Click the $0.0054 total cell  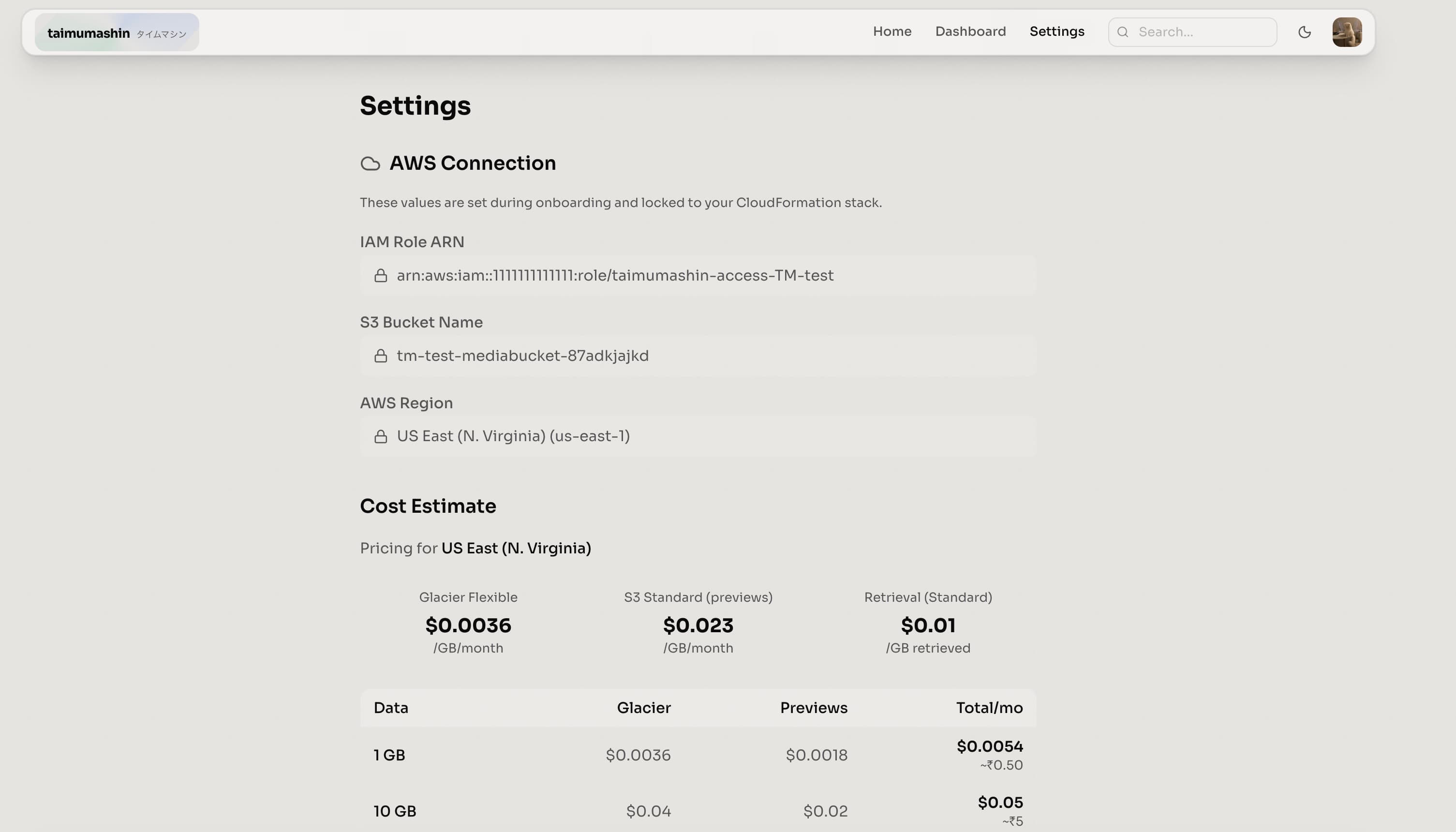(990, 746)
